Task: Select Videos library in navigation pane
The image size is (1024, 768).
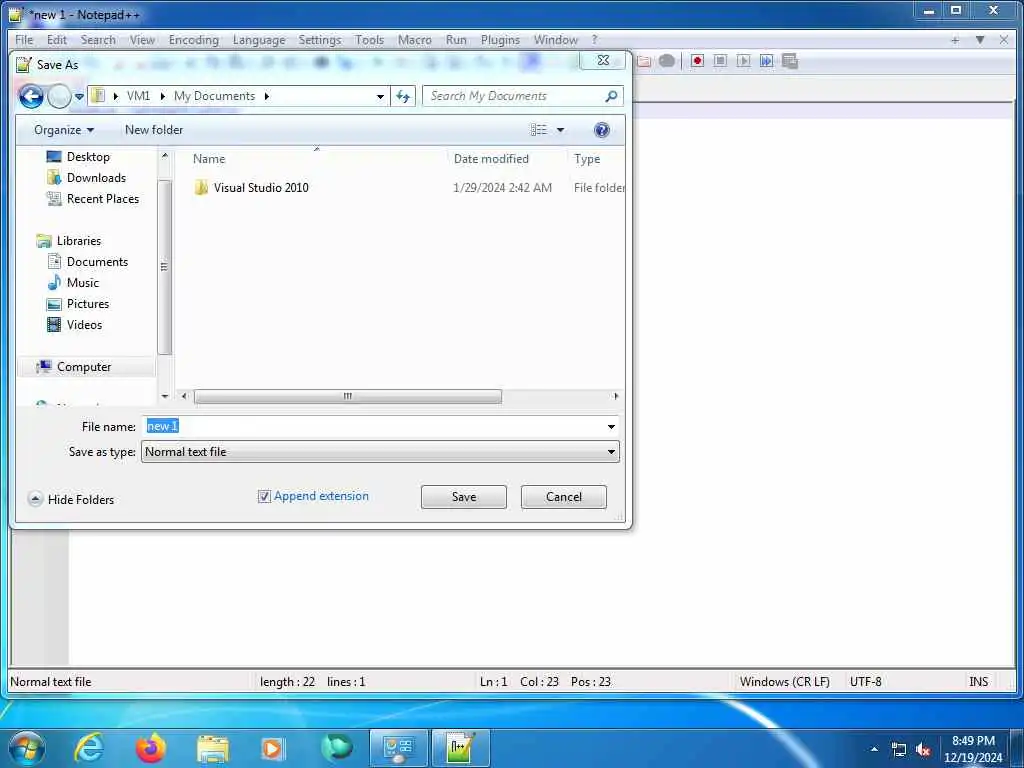Action: tap(84, 325)
